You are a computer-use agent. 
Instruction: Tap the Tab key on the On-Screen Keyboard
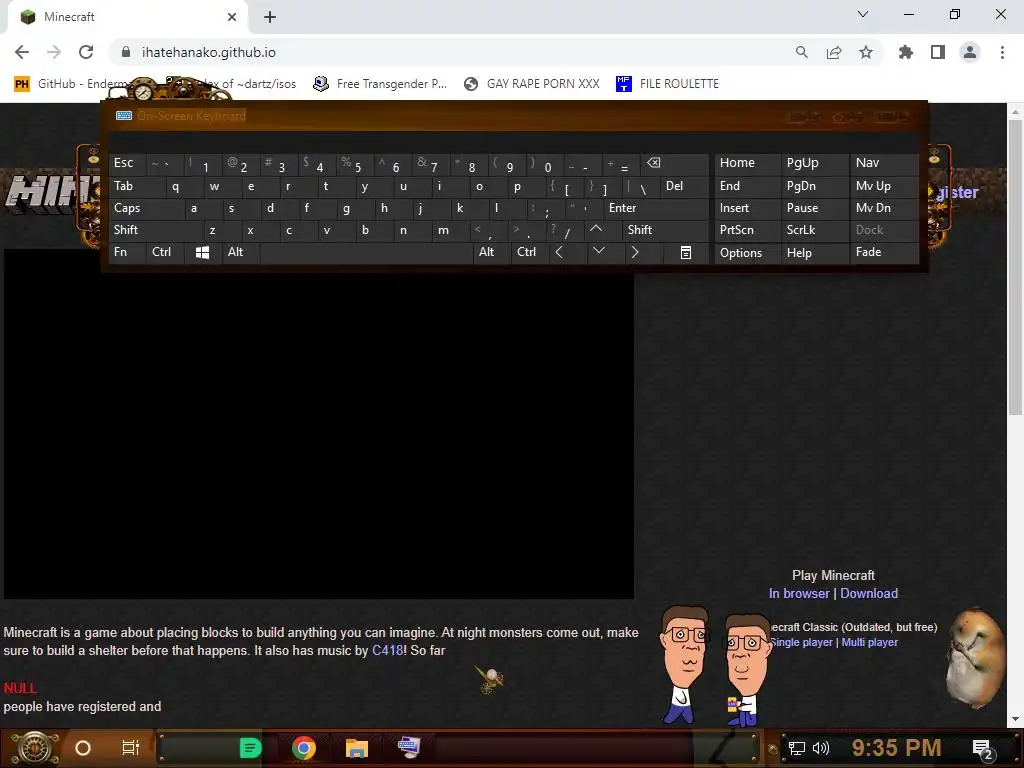point(136,186)
